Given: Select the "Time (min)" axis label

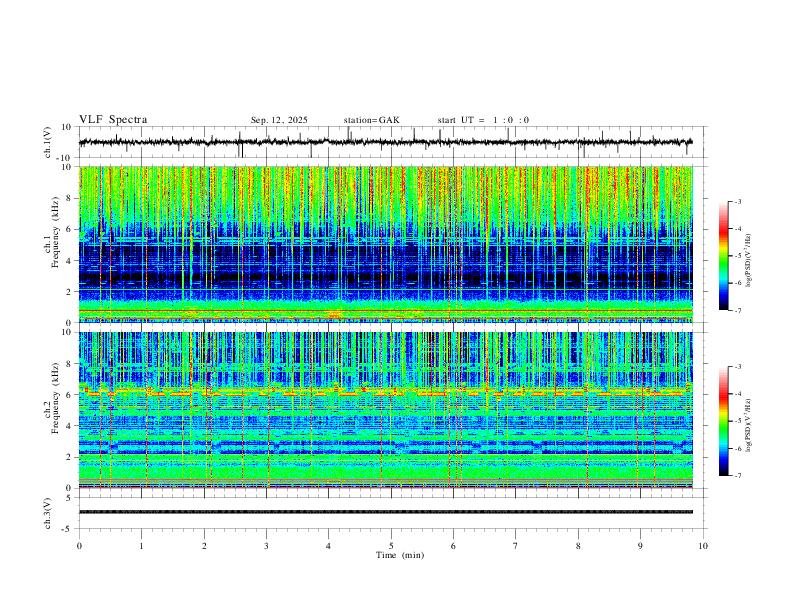Looking at the screenshot, I should tap(400, 555).
